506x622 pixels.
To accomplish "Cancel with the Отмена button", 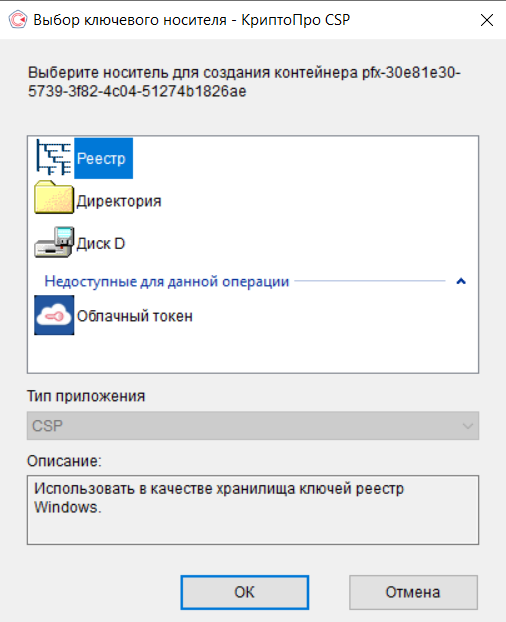I will point(413,592).
